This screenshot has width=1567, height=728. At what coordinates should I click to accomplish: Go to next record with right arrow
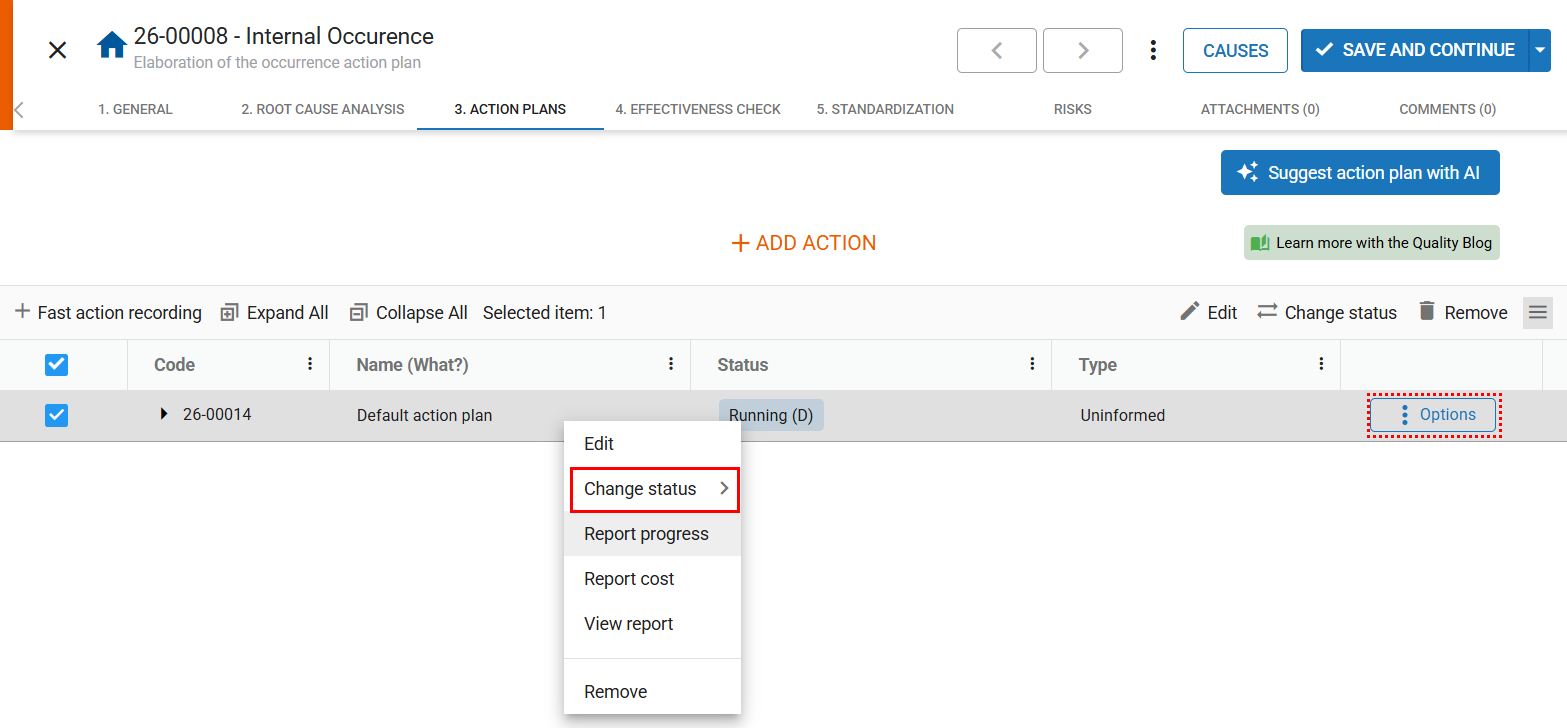[1082, 50]
